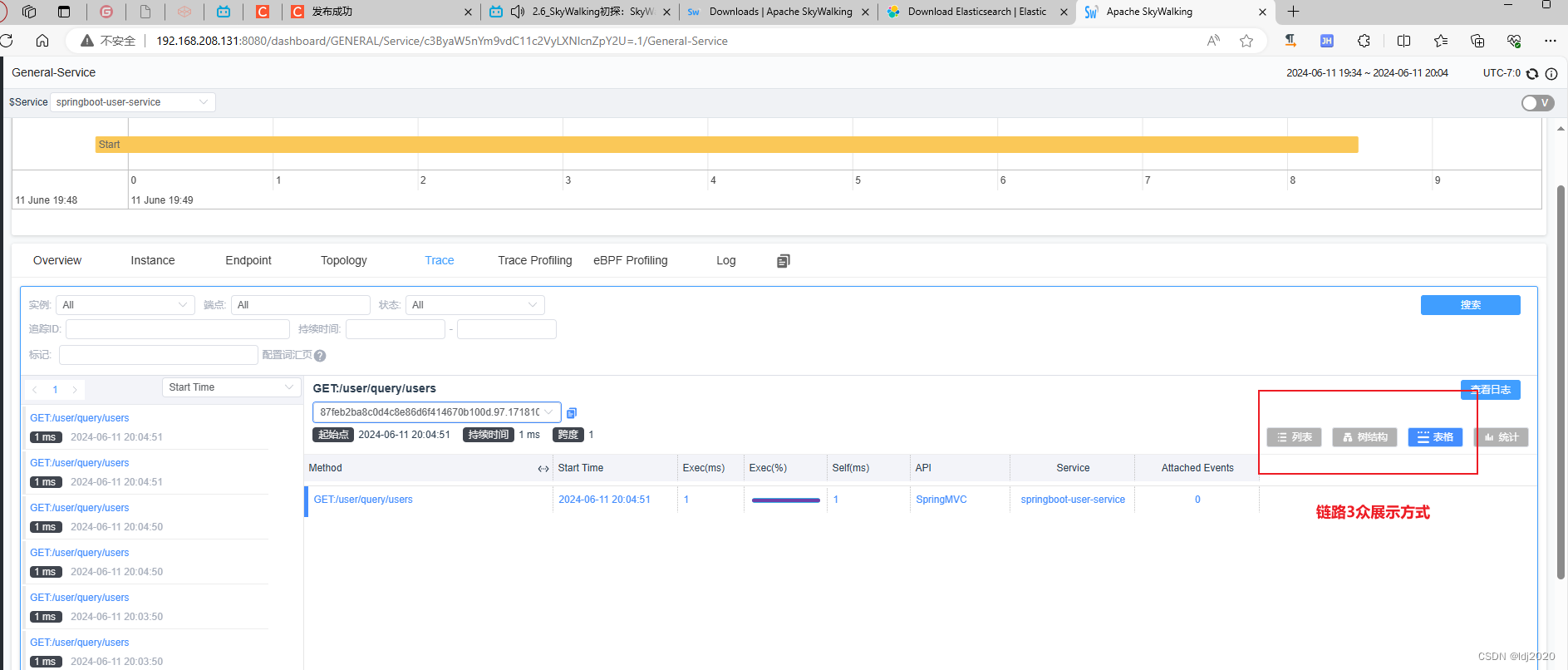The image size is (1568, 670).
Task: Click into 端点 All input field
Action: click(x=301, y=305)
